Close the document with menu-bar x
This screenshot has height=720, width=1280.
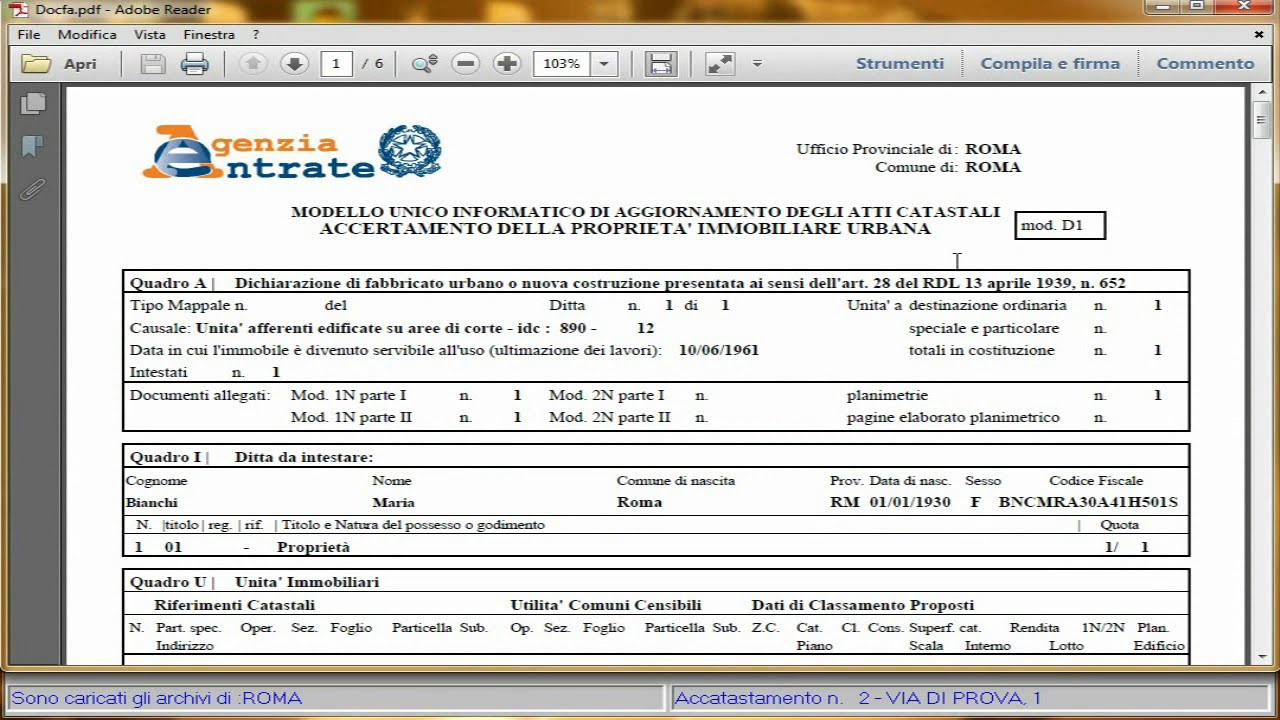pyautogui.click(x=1259, y=35)
